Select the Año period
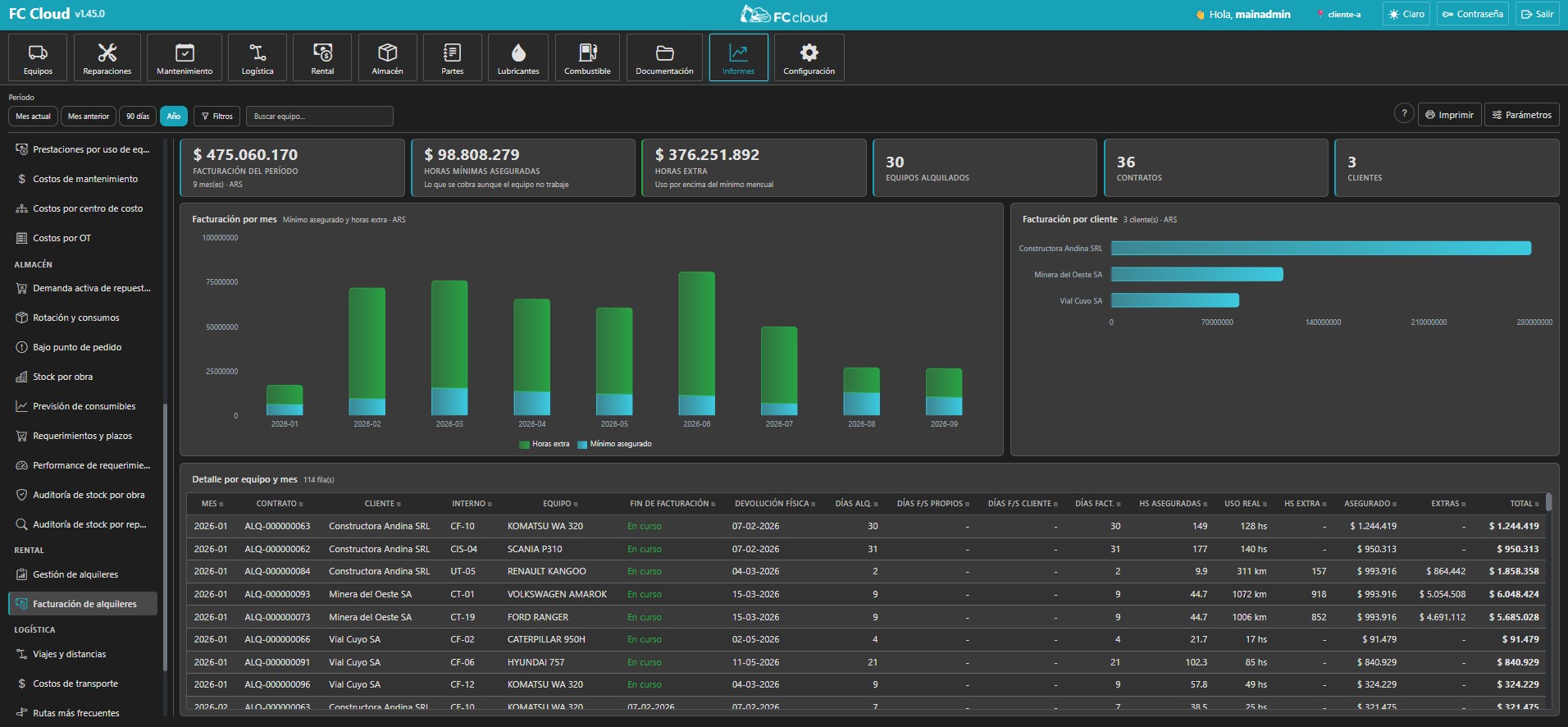 click(x=174, y=117)
